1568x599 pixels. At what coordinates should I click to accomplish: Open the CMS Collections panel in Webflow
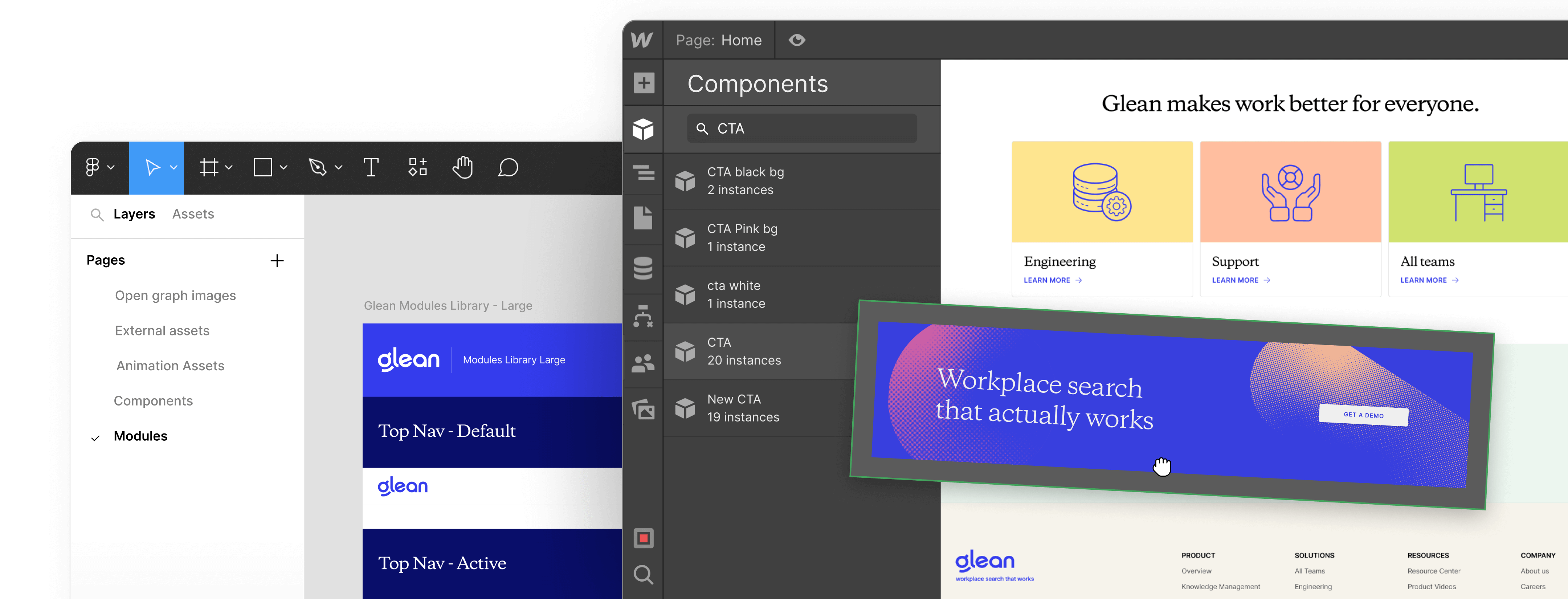tap(643, 268)
